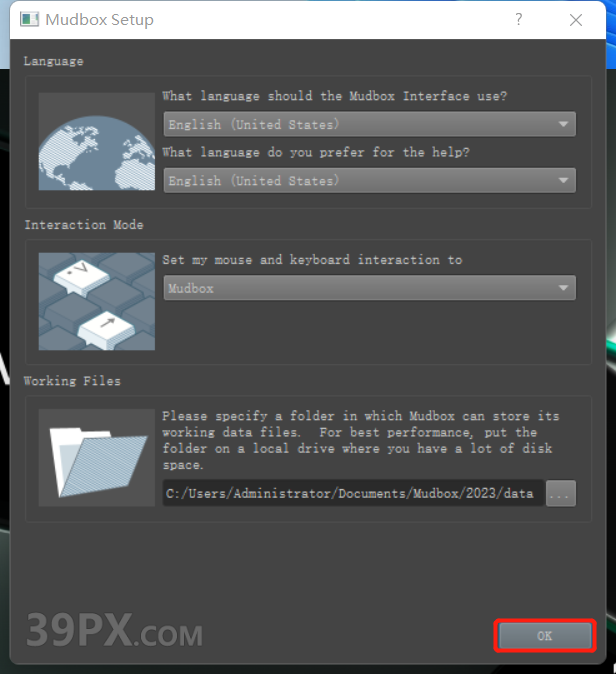This screenshot has width=616, height=674.
Task: Click the globe image in Language section
Action: pos(96,141)
